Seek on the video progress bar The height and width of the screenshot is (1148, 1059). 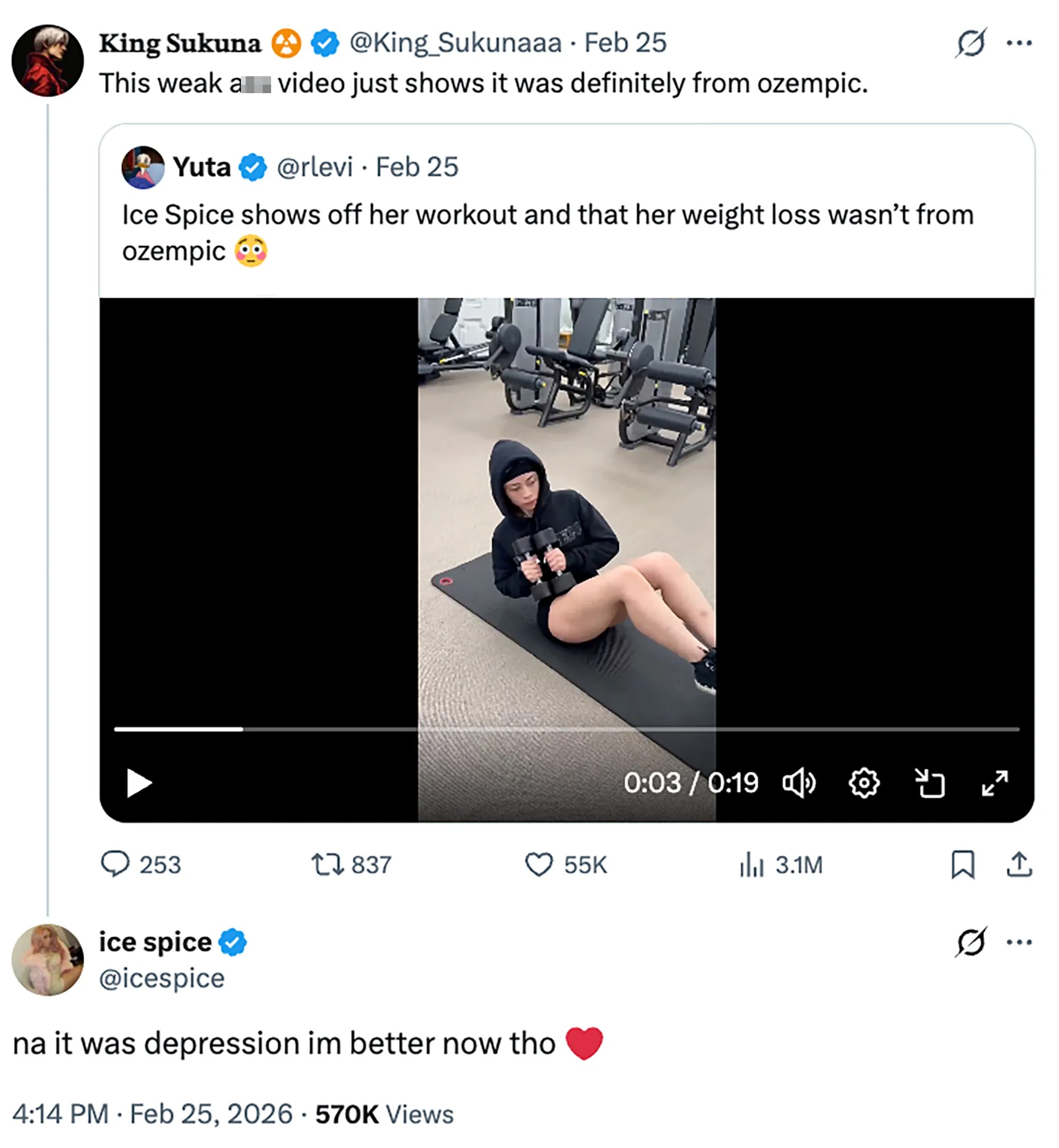tap(566, 729)
